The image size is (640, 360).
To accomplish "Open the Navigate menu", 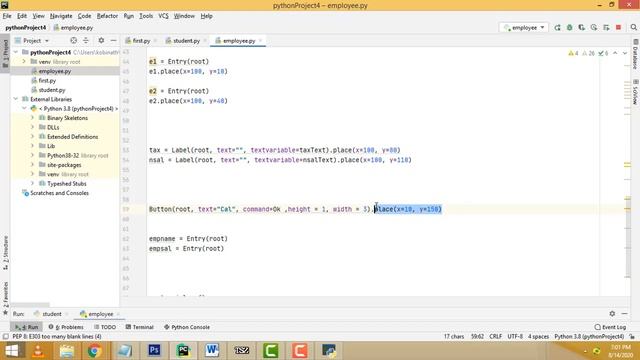I will click(x=61, y=16).
